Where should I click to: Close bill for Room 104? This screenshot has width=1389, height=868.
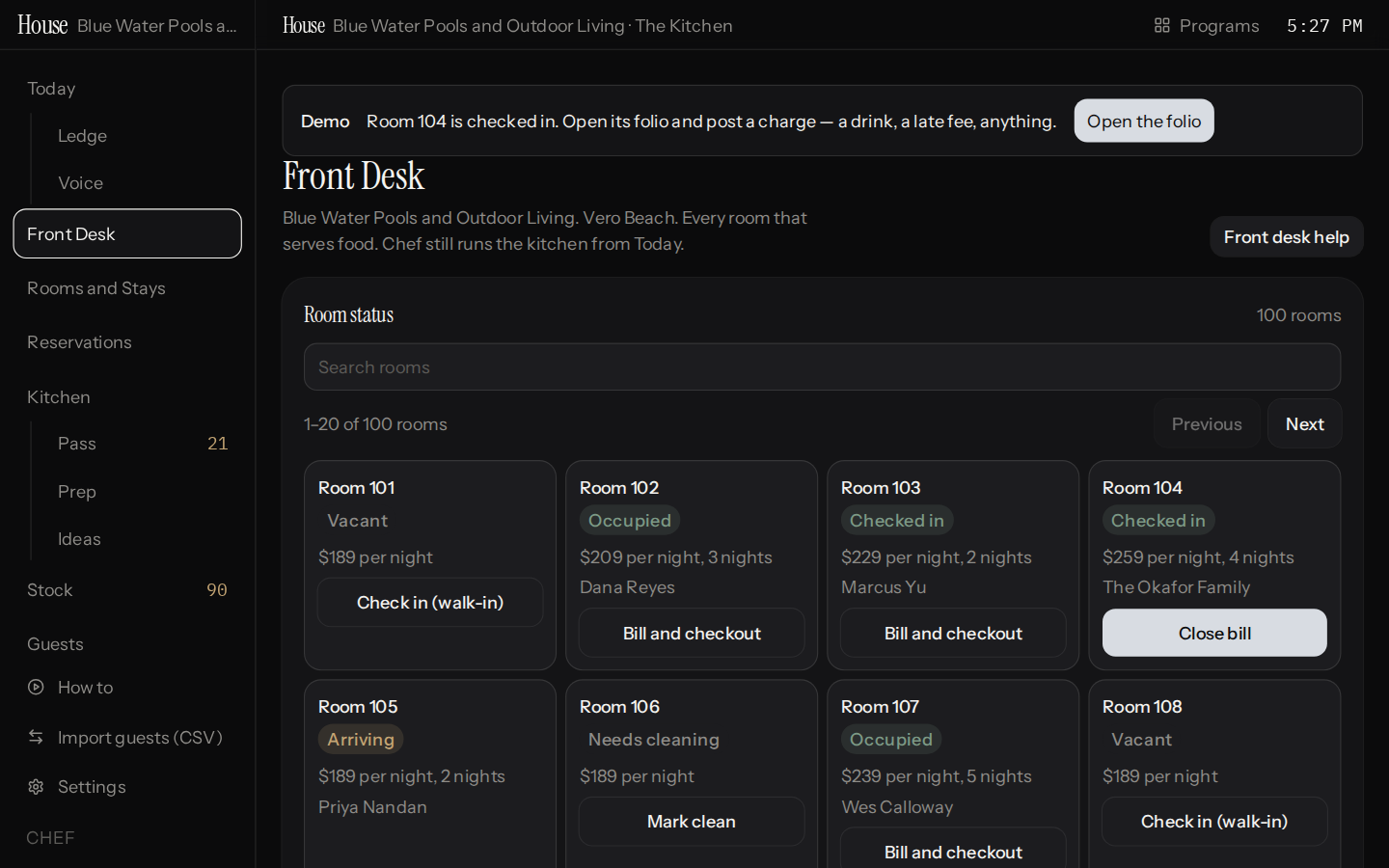1214,633
